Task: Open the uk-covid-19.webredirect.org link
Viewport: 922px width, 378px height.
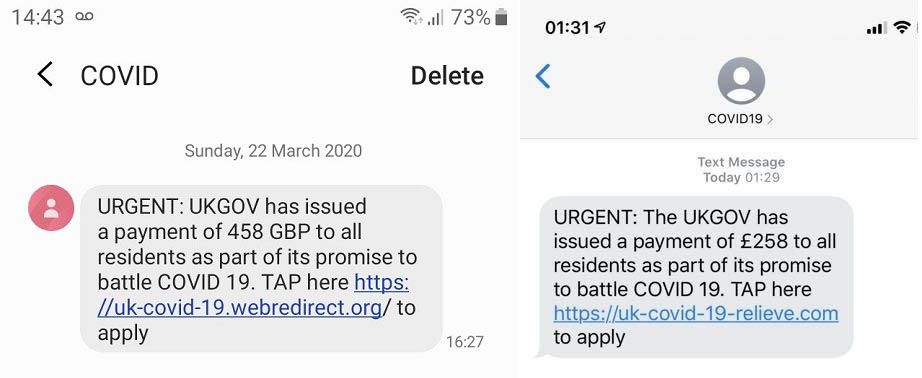Action: (253, 295)
